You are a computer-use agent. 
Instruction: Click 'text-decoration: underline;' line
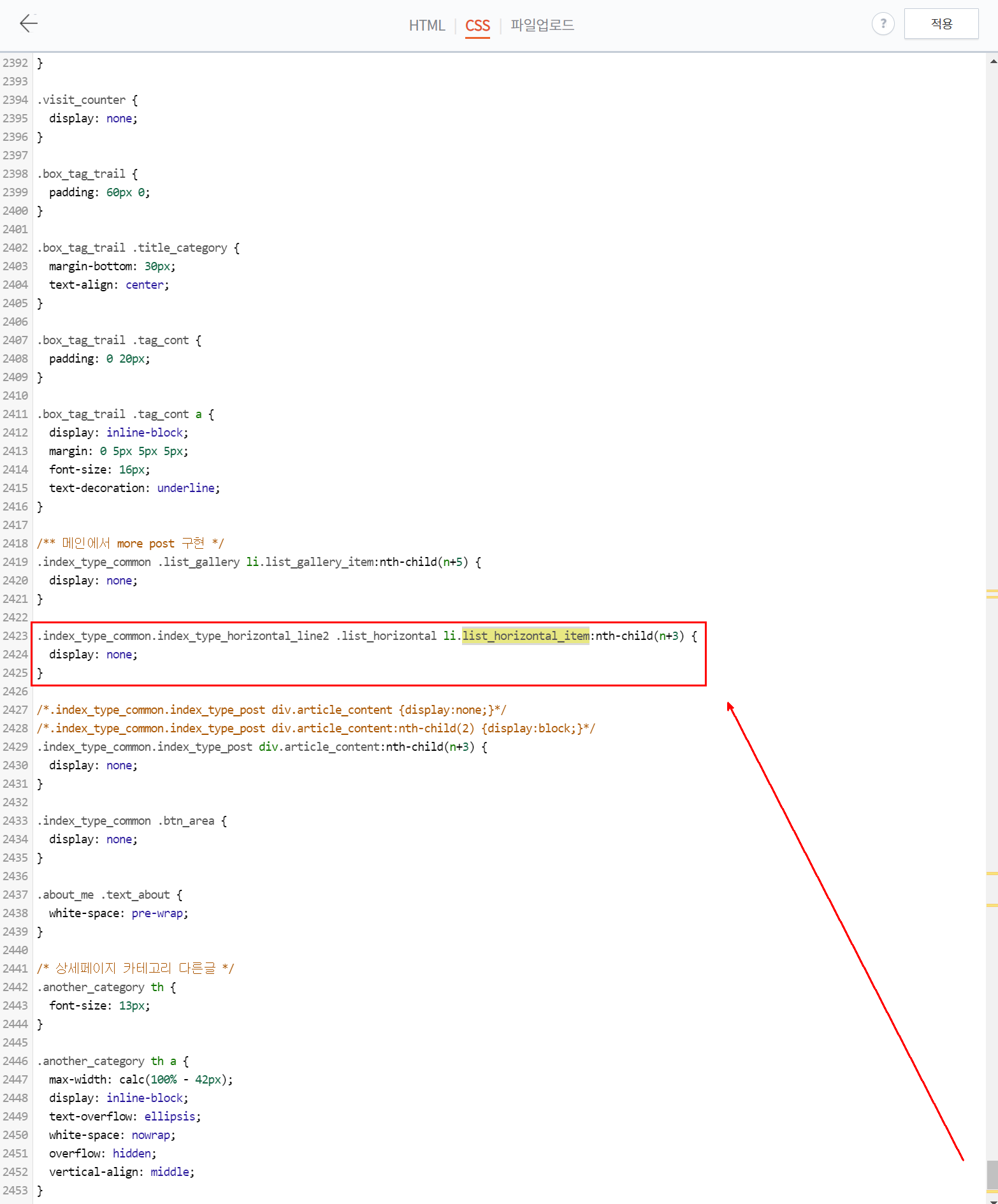[x=134, y=488]
